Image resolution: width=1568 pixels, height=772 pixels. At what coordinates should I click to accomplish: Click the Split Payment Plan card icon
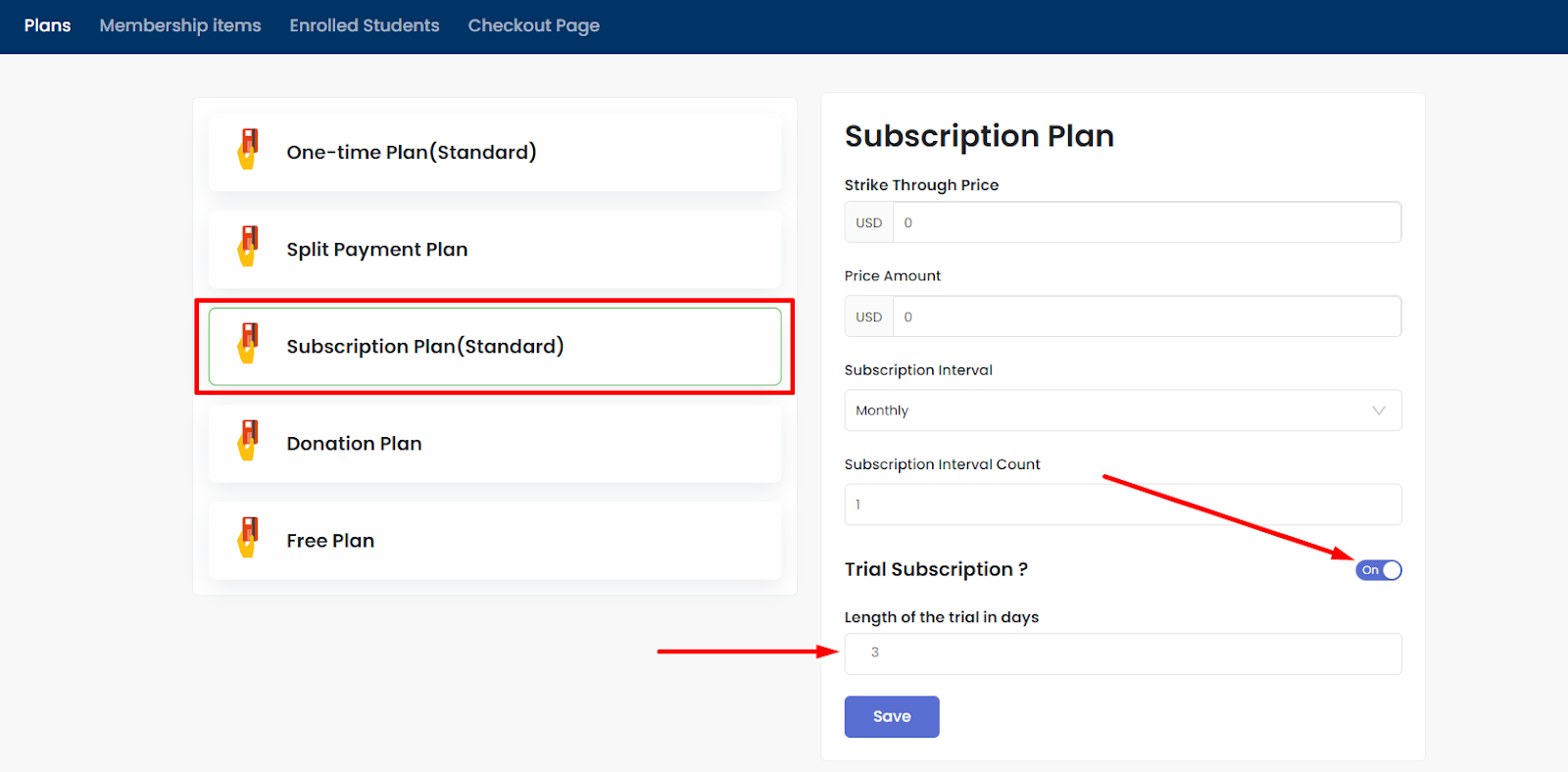click(x=249, y=247)
